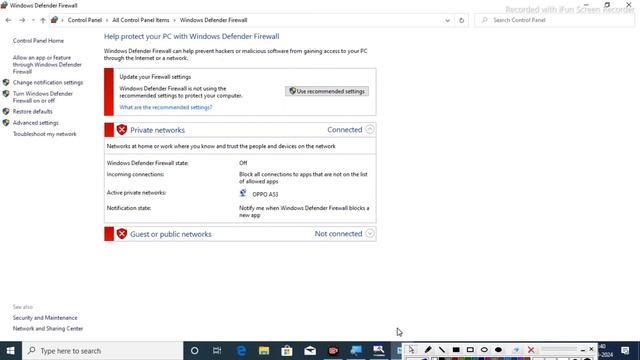
Task: Open Allow an app or feature link
Action: [x=47, y=64]
